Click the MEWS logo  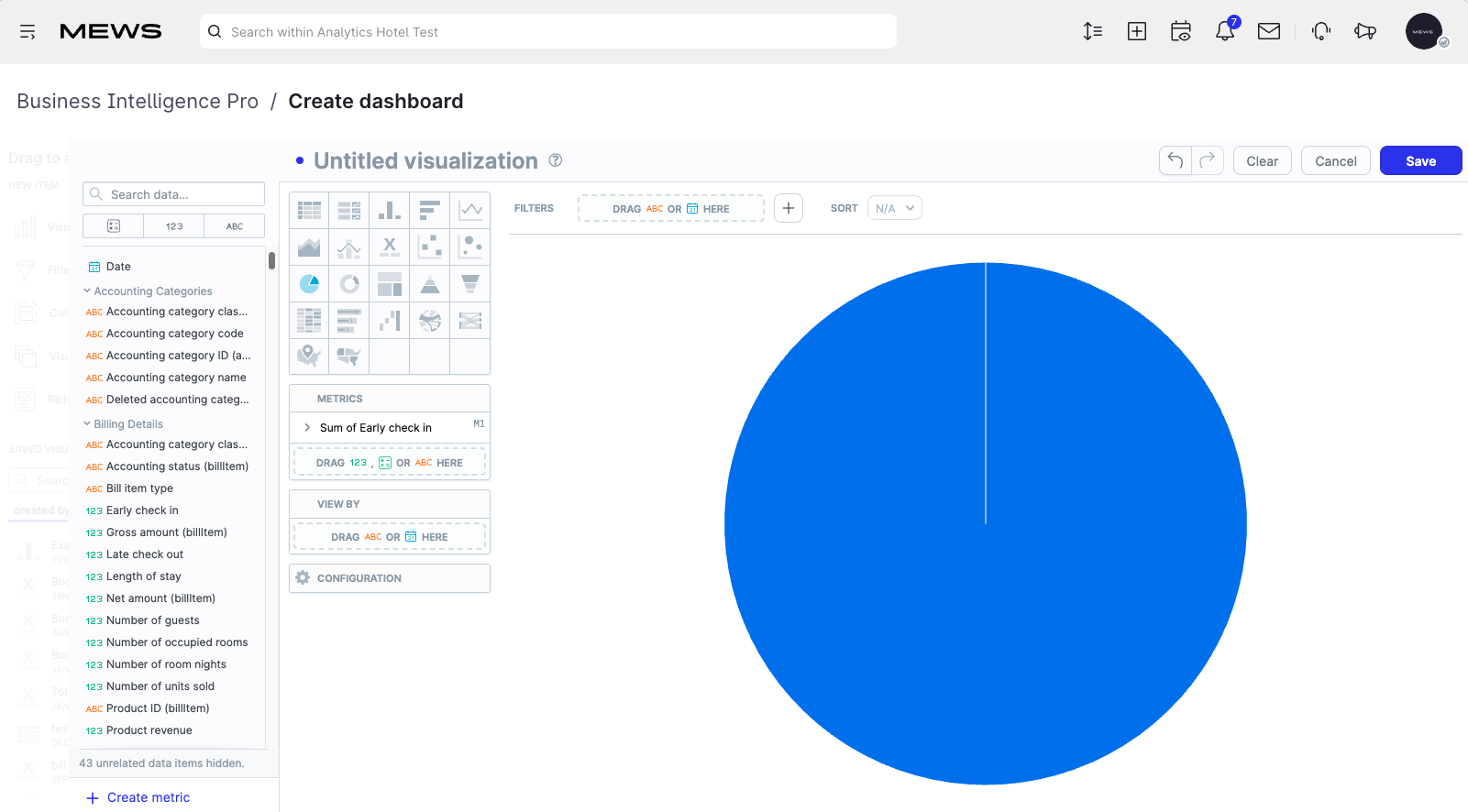(x=111, y=31)
